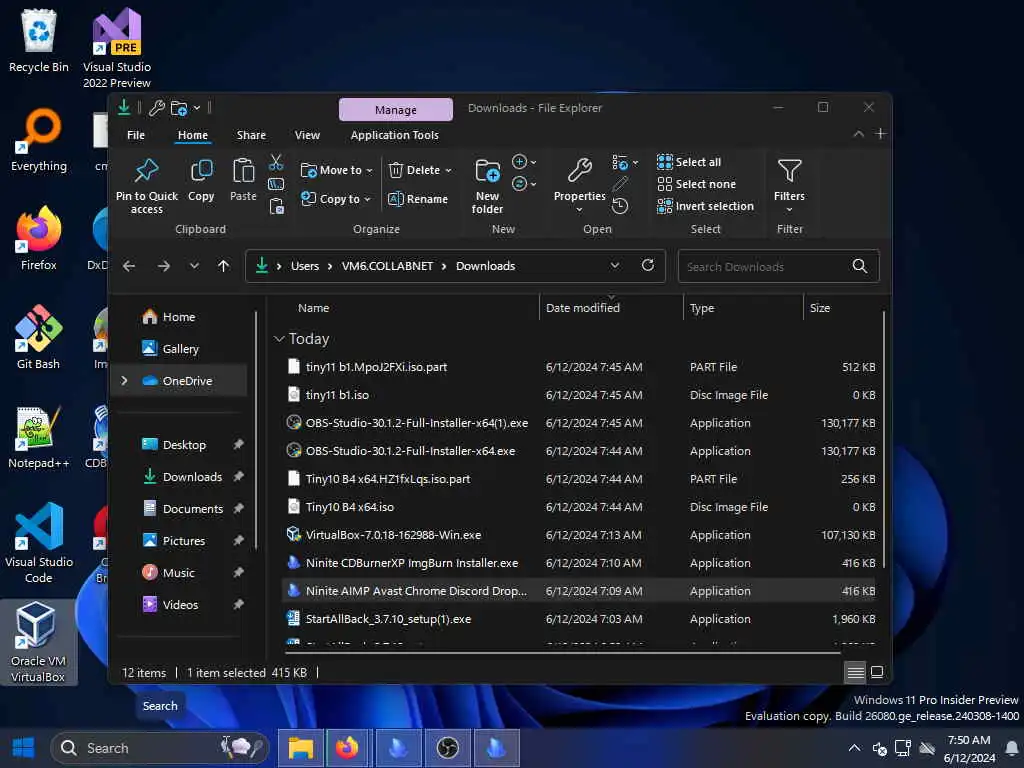Viewport: 1024px width, 768px height.
Task: Open the Application Tools tab
Action: 394,135
